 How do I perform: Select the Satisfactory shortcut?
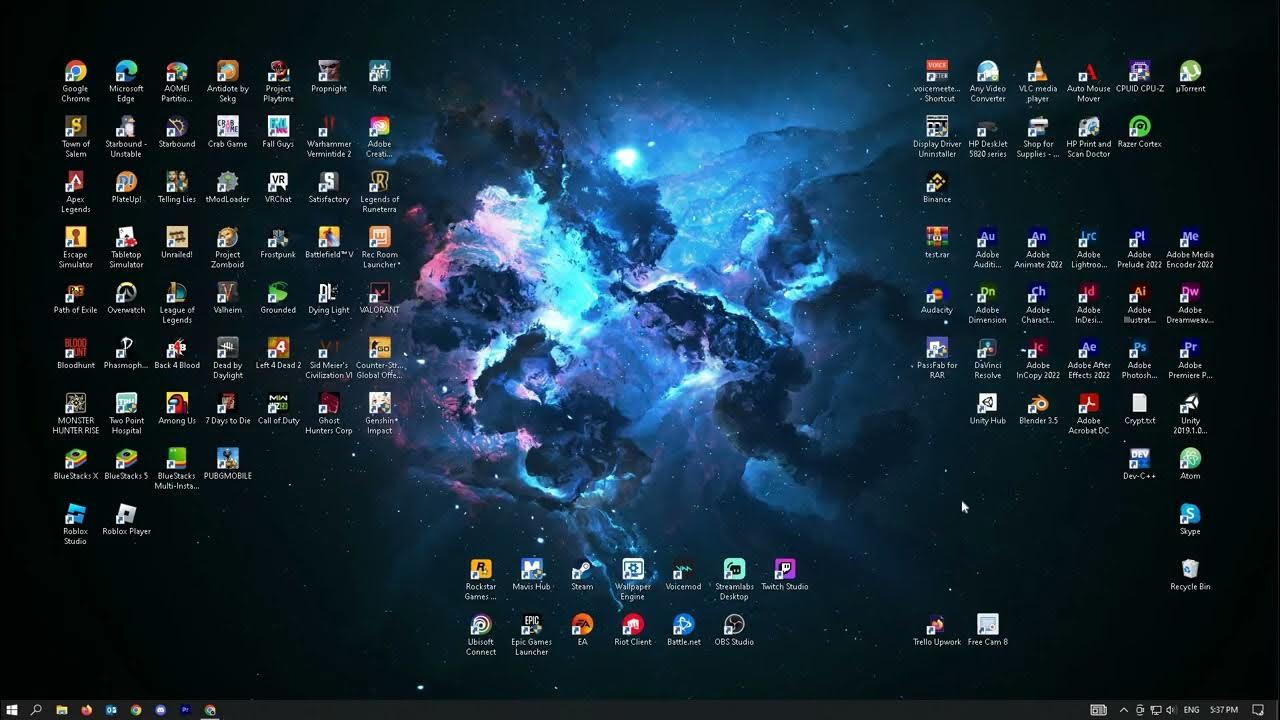328,187
